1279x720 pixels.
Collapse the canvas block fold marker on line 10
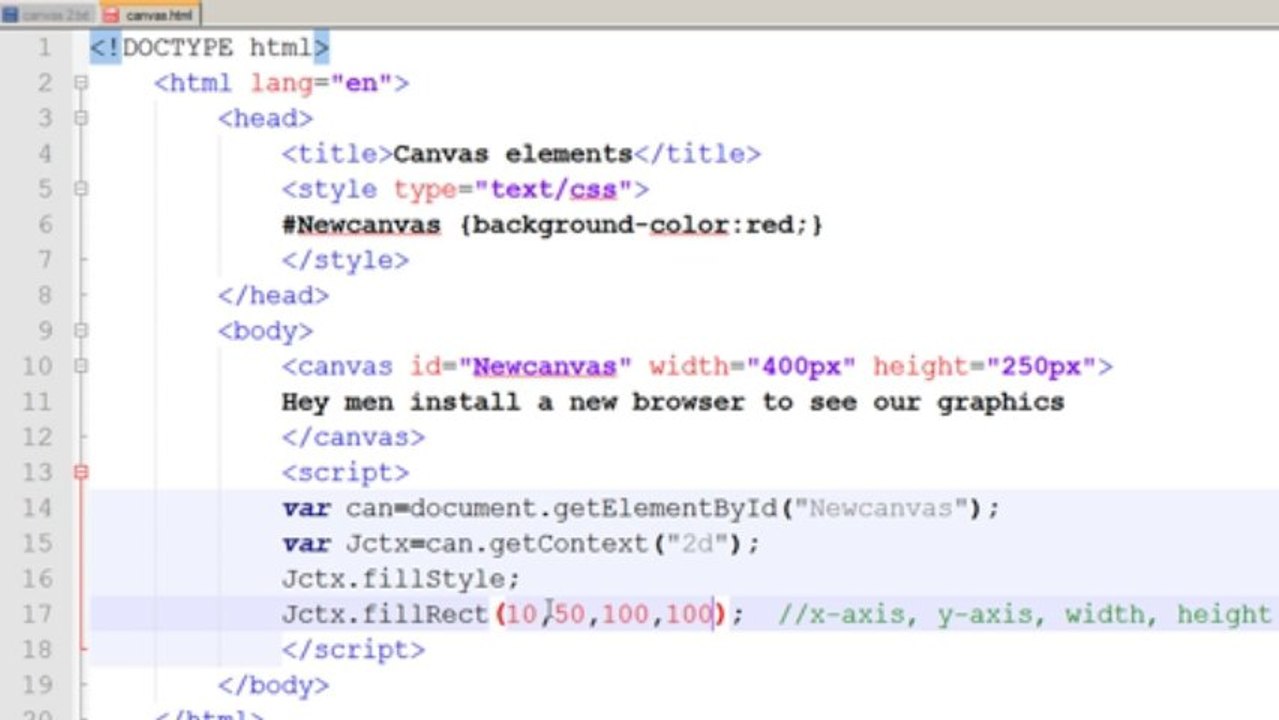tap(81, 367)
